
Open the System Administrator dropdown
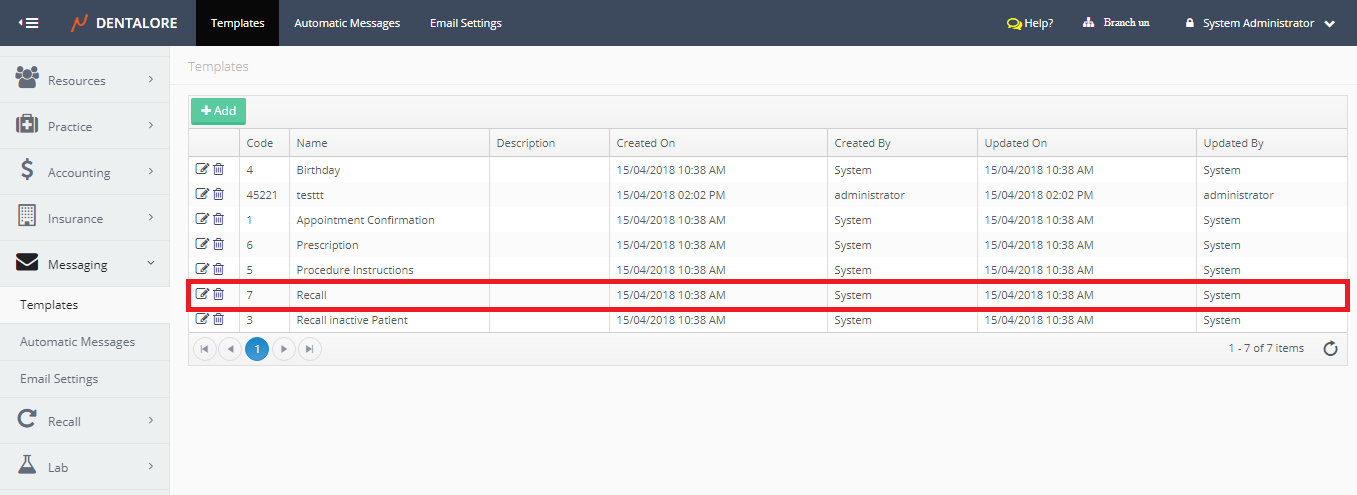coord(1259,23)
